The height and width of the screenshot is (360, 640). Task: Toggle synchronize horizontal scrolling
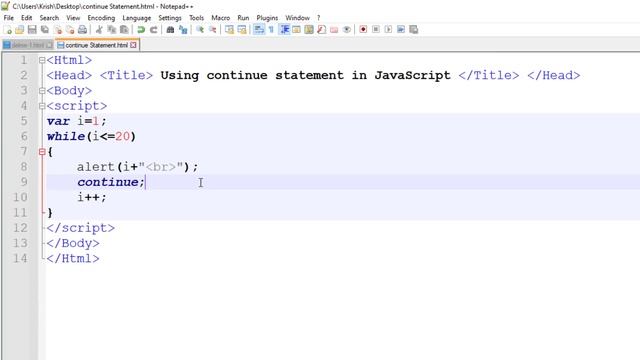tap(242, 30)
